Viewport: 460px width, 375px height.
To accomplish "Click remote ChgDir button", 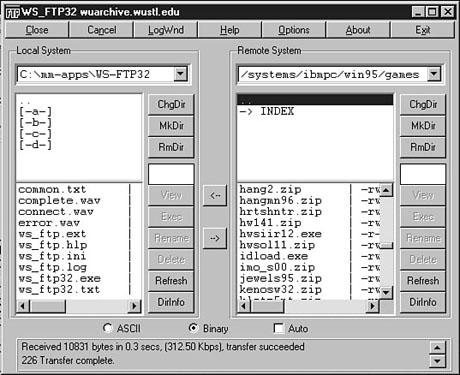I will [423, 105].
